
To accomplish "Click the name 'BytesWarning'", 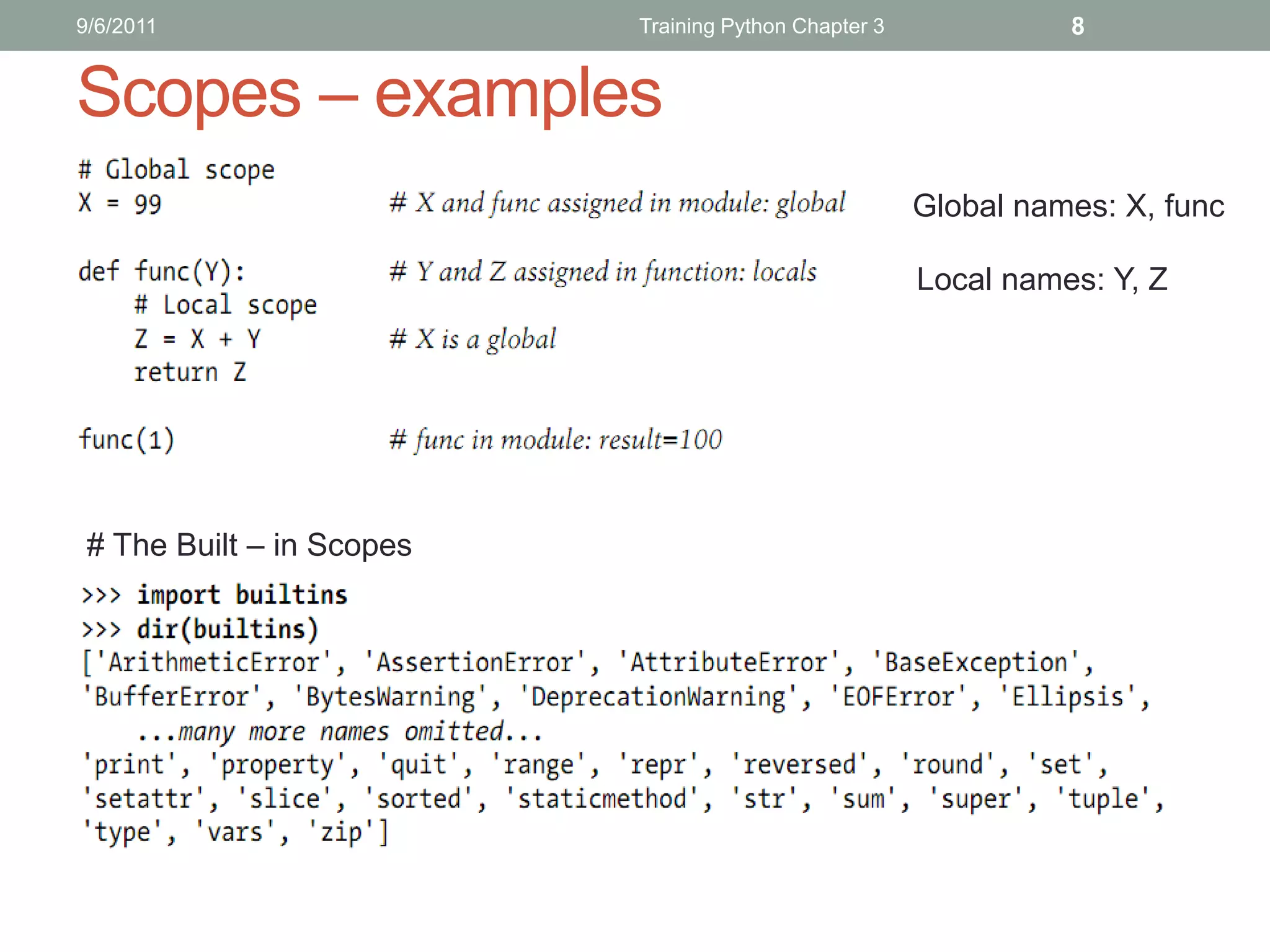I will coord(391,697).
